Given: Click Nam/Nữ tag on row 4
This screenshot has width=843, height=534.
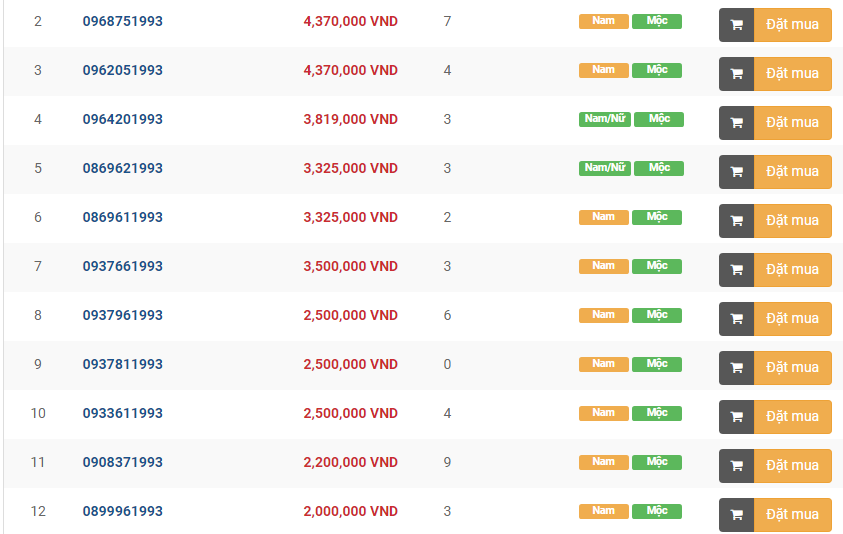Looking at the screenshot, I should click(604, 119).
